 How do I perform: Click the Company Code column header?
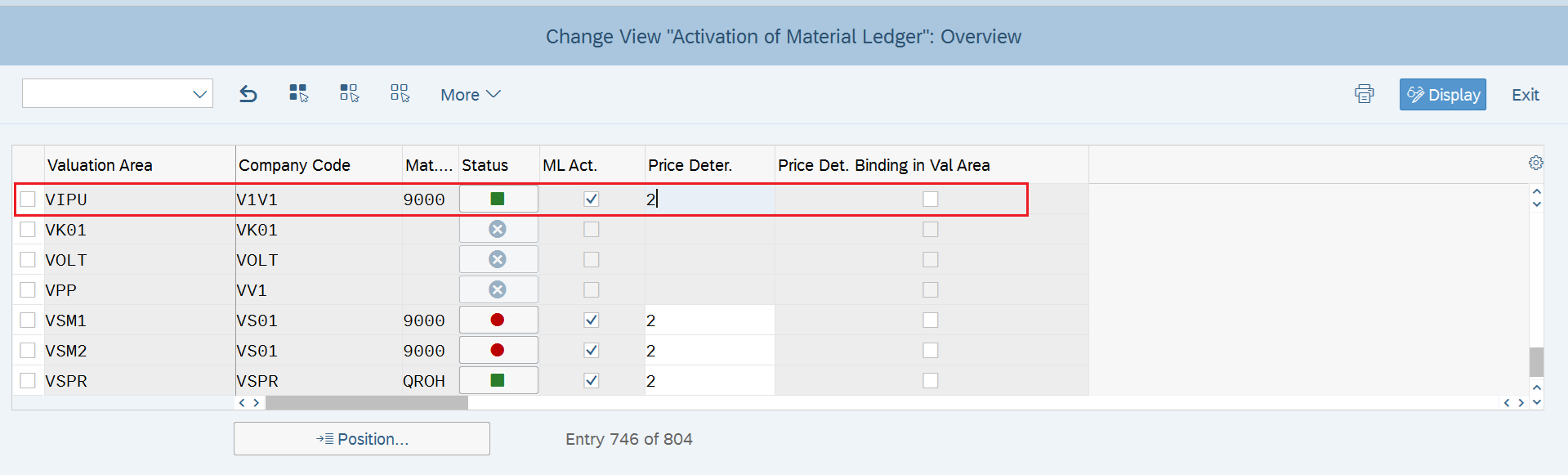click(294, 165)
